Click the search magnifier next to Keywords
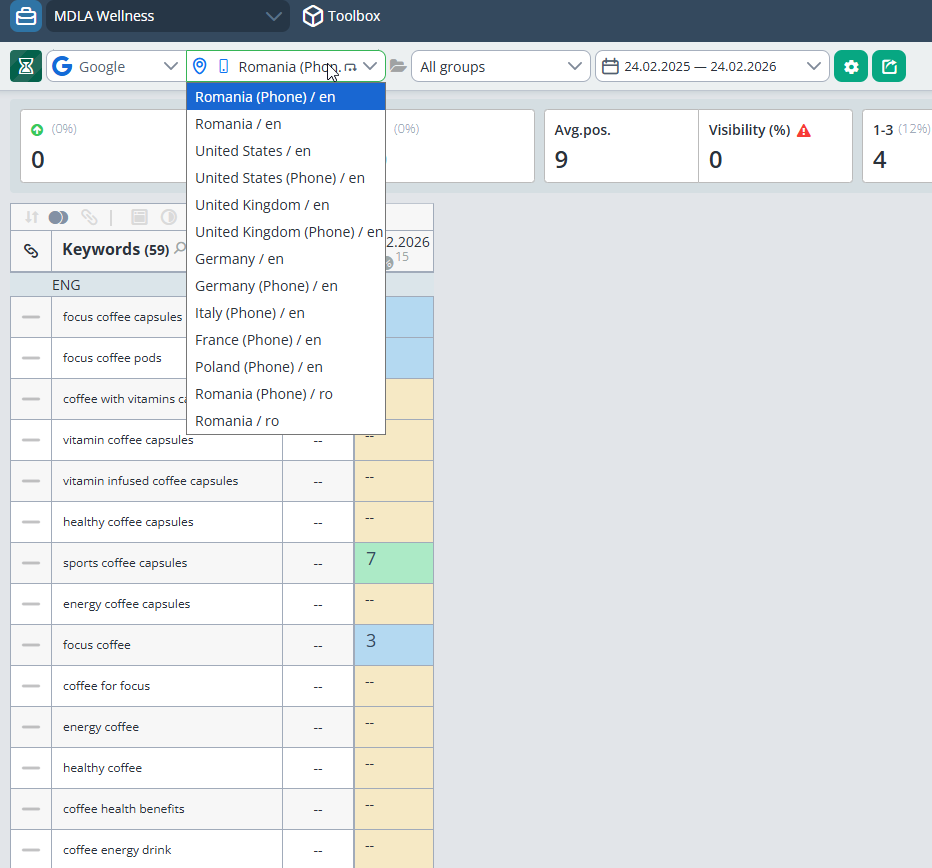 point(180,249)
